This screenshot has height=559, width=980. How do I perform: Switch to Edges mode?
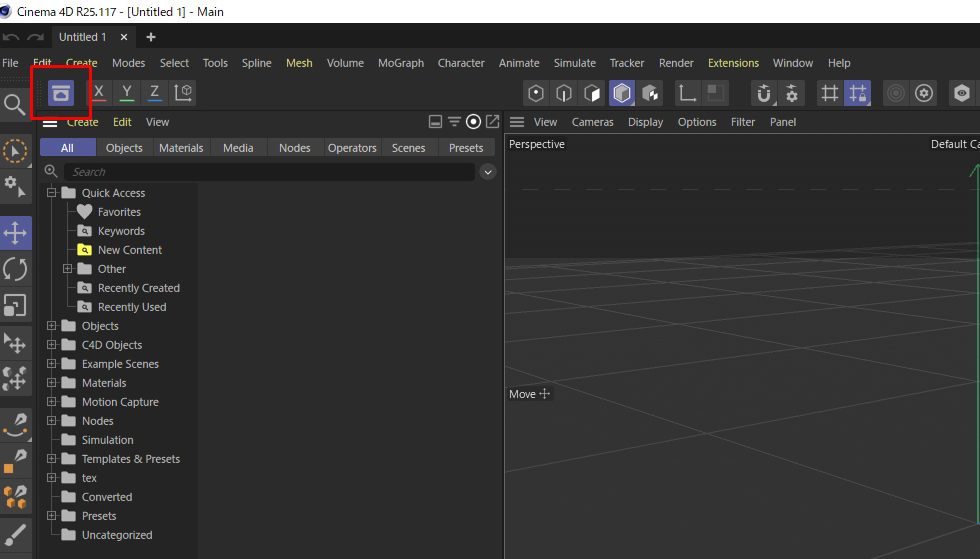(564, 93)
